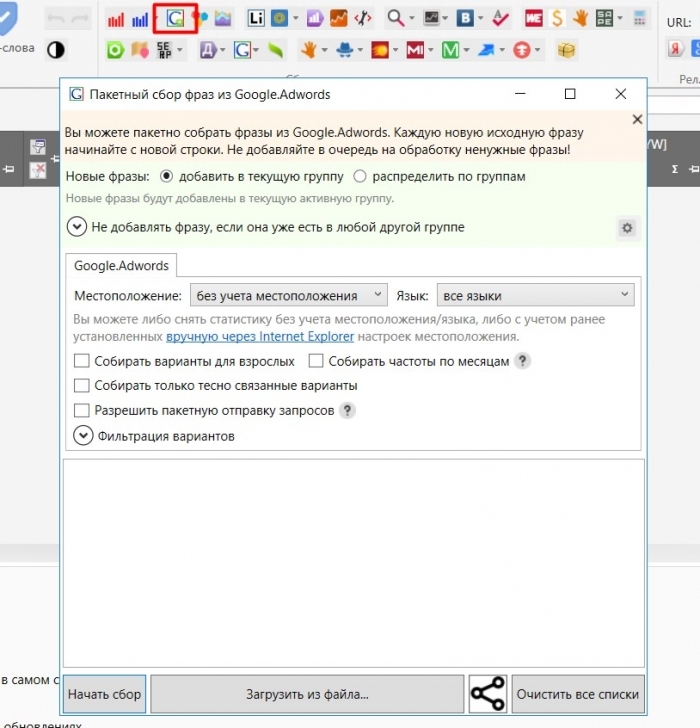Open 'Местоположение' dropdown
The height and width of the screenshot is (728, 700).
288,295
